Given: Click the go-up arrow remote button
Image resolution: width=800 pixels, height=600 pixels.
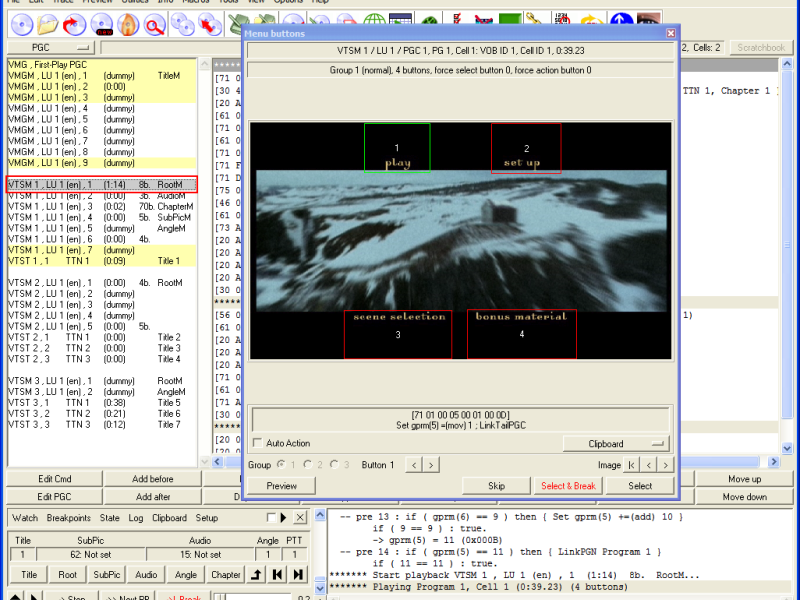Looking at the screenshot, I should coord(256,574).
